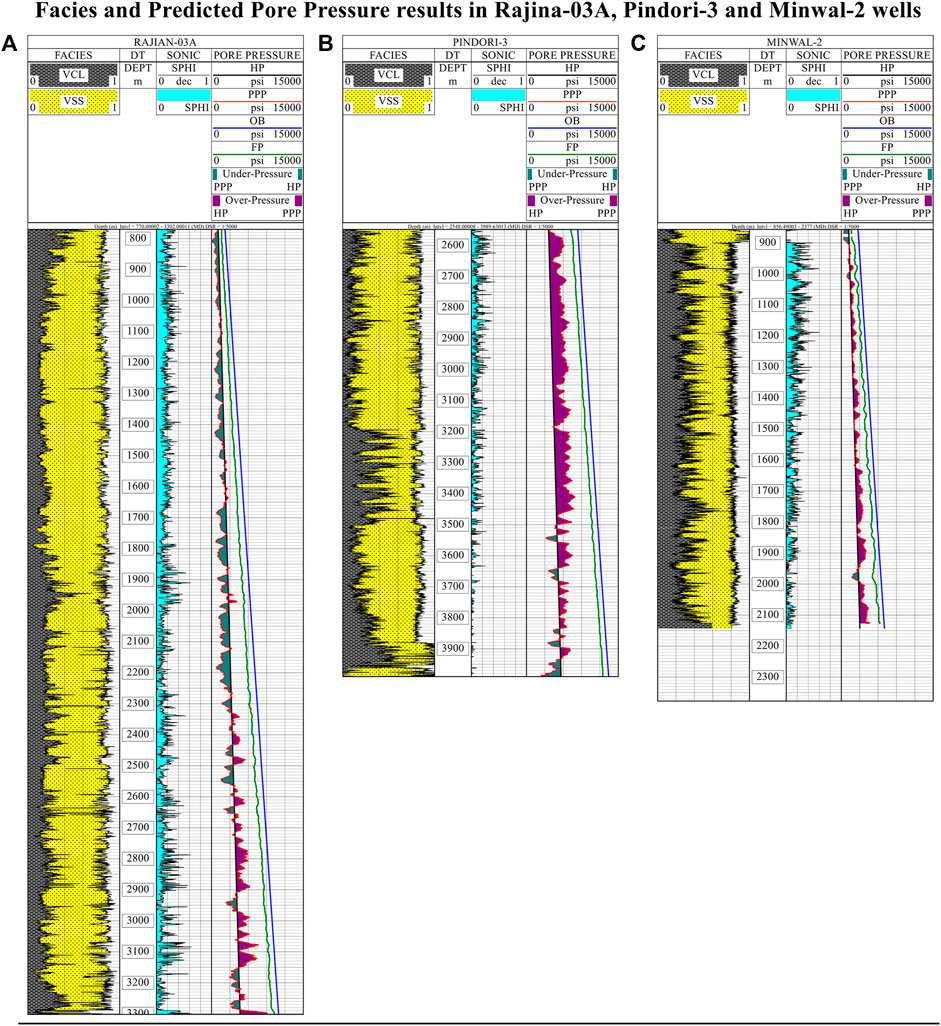Click the DT column header in PINDORI-3
Screen dimensions: 941x1026
(x=452, y=55)
